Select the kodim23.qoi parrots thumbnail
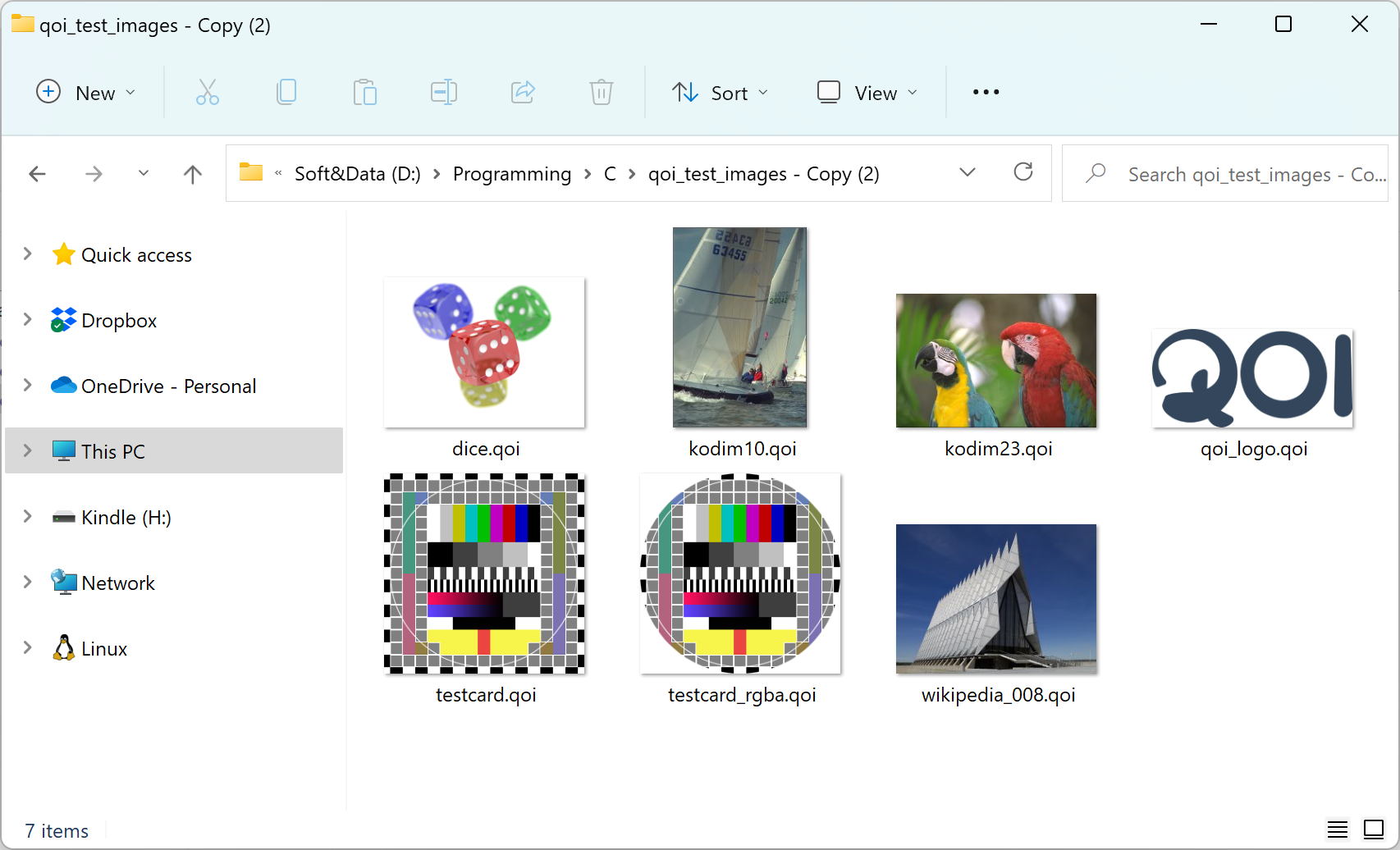The width and height of the screenshot is (1400, 850). (x=996, y=360)
